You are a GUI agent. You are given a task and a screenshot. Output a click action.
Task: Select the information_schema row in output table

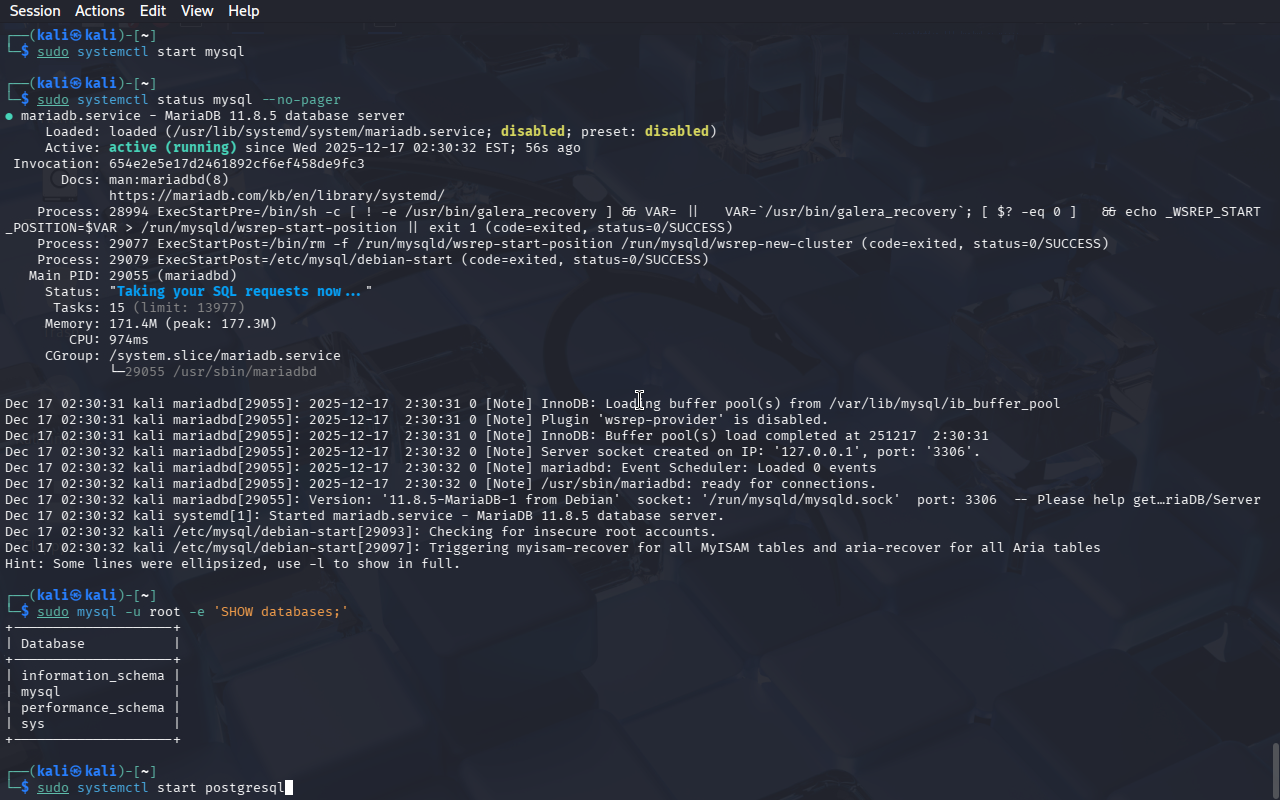92,676
